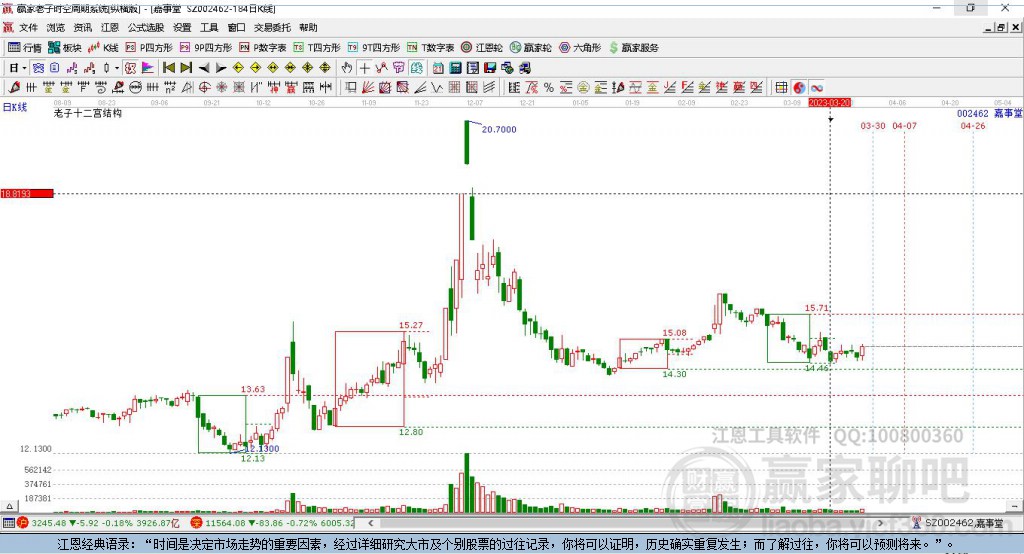Click the hand pan tool icon
This screenshot has width=1024, height=554.
(x=347, y=68)
